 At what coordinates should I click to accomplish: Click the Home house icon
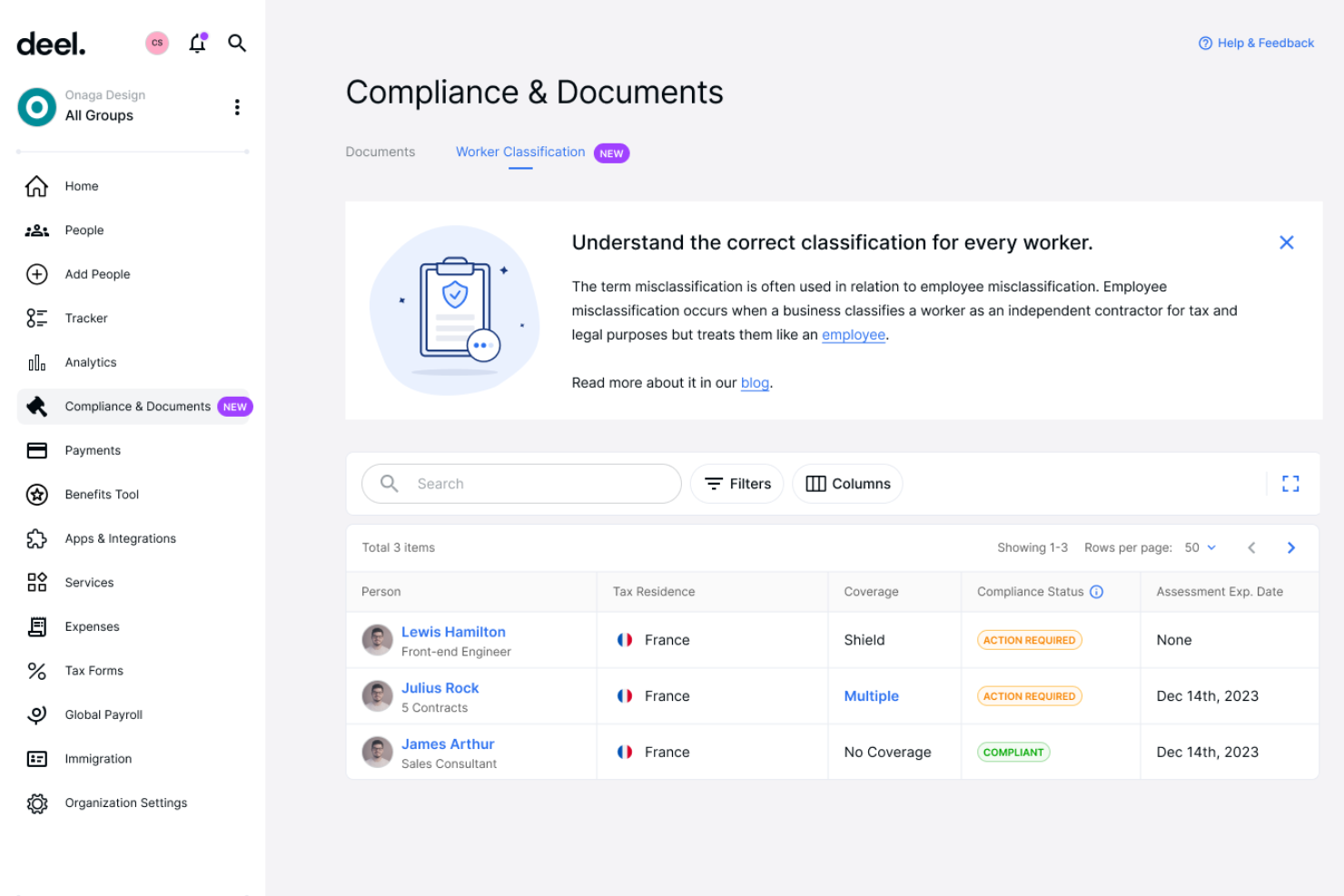tap(36, 186)
